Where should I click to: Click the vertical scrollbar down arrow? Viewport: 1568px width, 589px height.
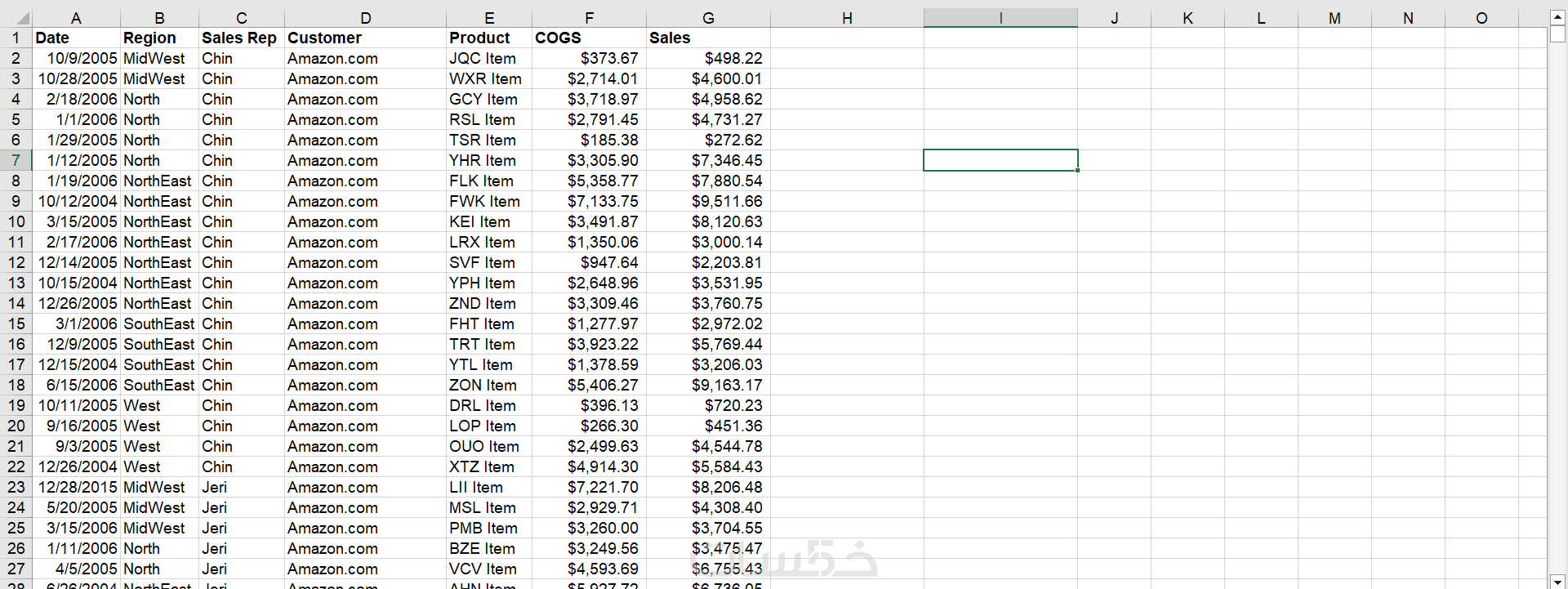coord(1557,582)
